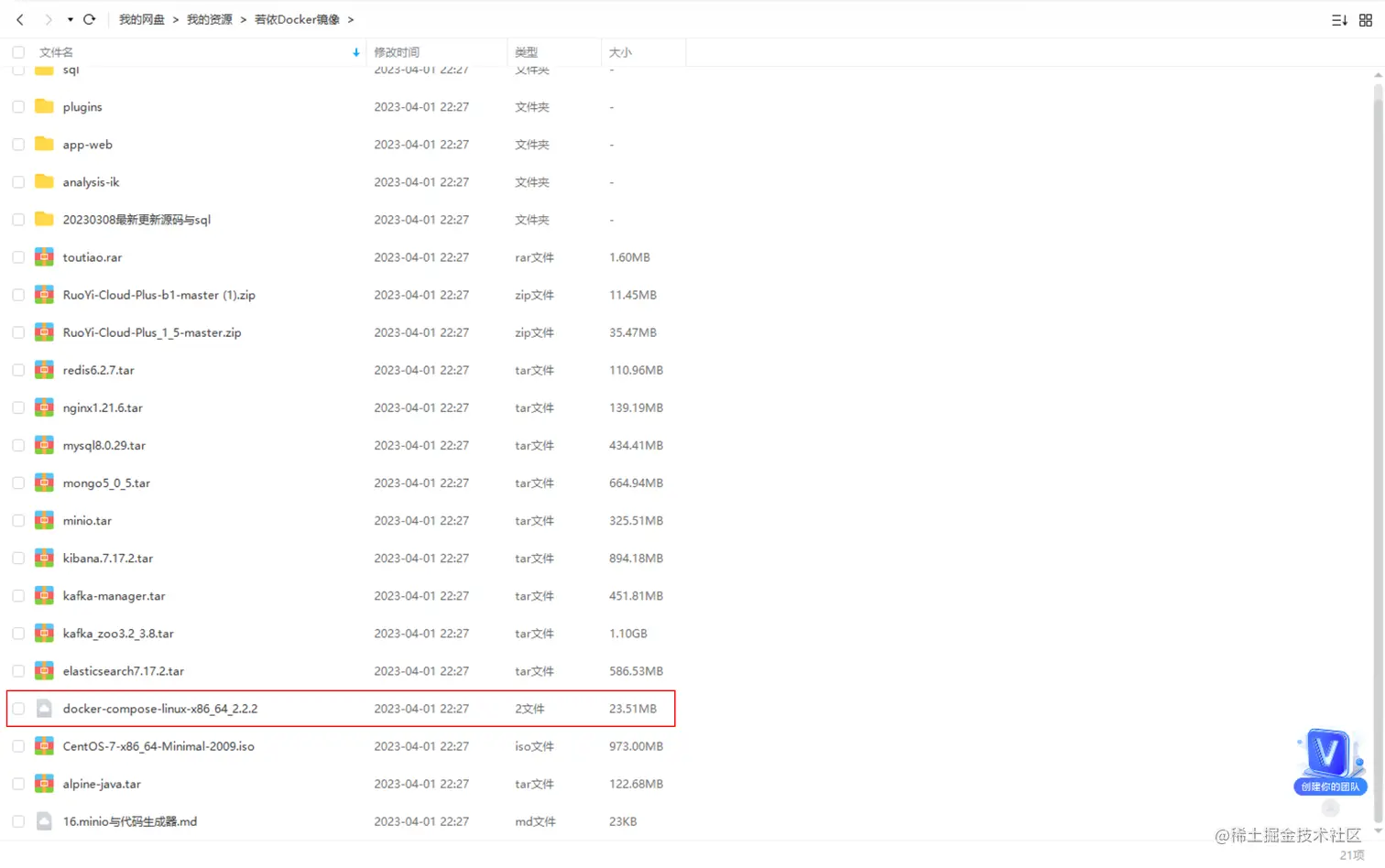The width and height of the screenshot is (1385, 868).
Task: Click the scrollbar up arrow
Action: [1378, 75]
